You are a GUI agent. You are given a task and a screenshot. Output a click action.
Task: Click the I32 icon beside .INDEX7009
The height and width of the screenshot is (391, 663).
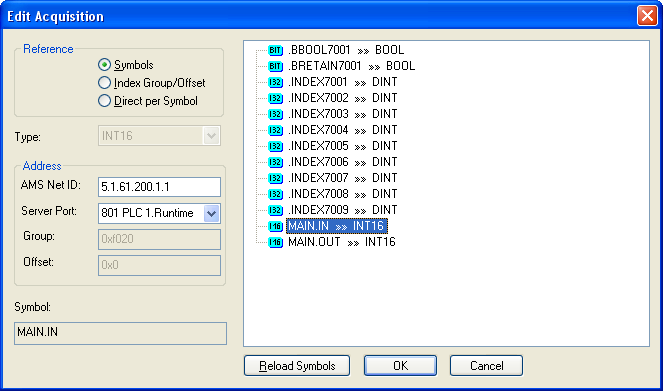pos(275,211)
